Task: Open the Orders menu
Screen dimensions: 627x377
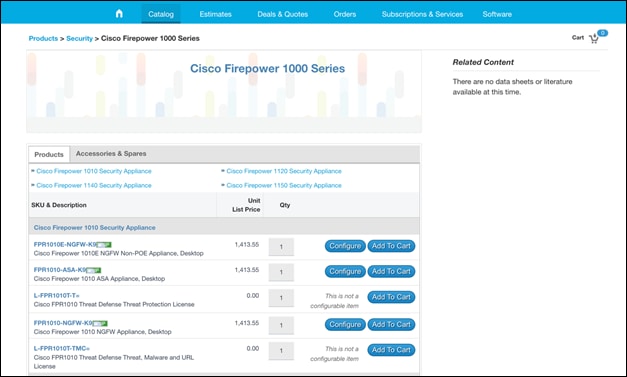Action: pyautogui.click(x=345, y=14)
